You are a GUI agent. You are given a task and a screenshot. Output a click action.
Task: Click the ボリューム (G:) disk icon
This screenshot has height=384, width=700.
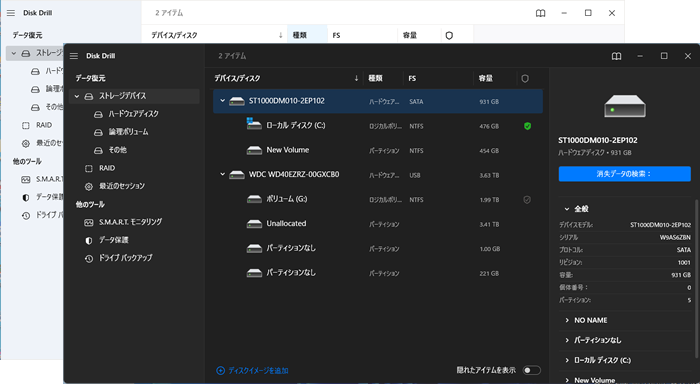(254, 199)
